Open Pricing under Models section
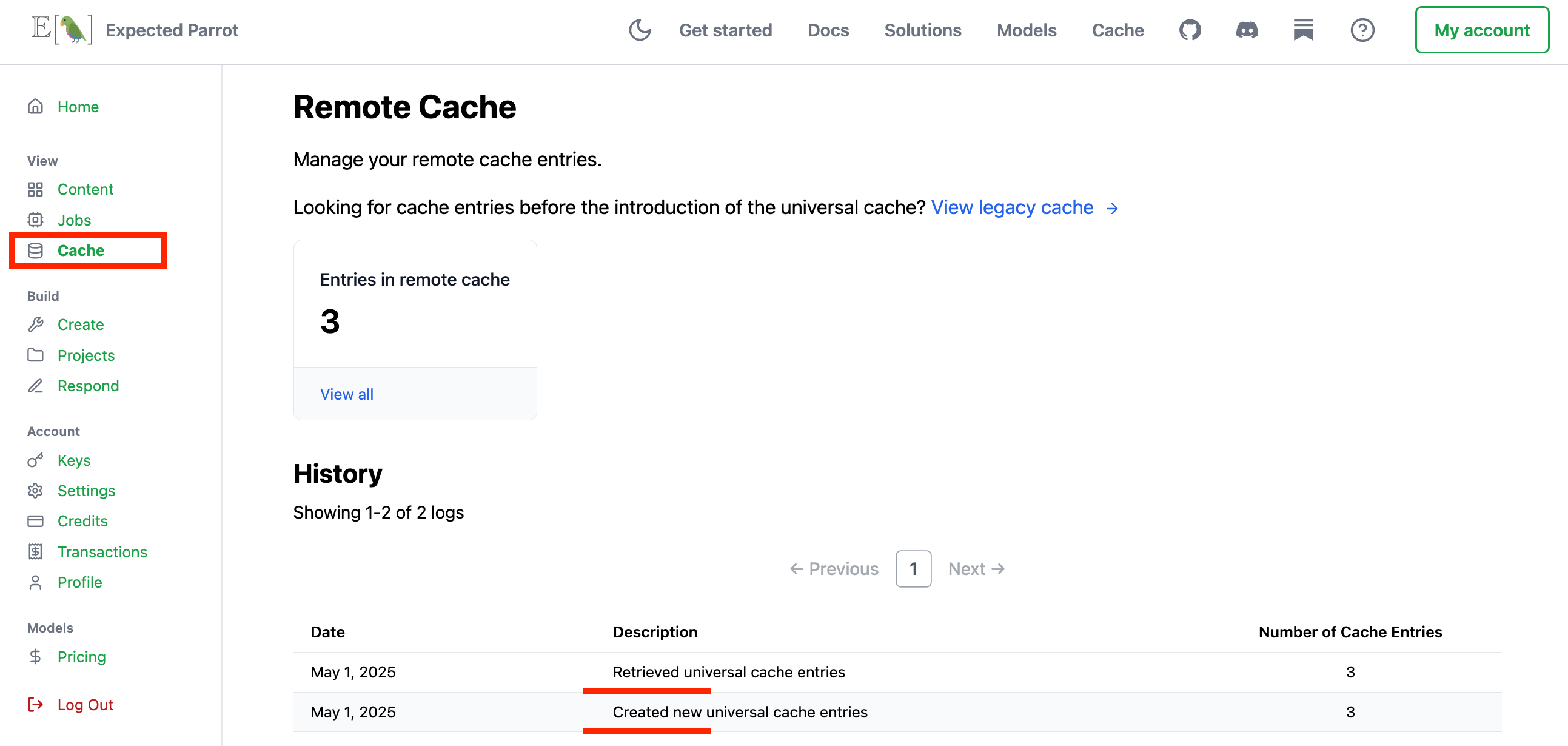Viewport: 1568px width, 746px height. (x=82, y=656)
